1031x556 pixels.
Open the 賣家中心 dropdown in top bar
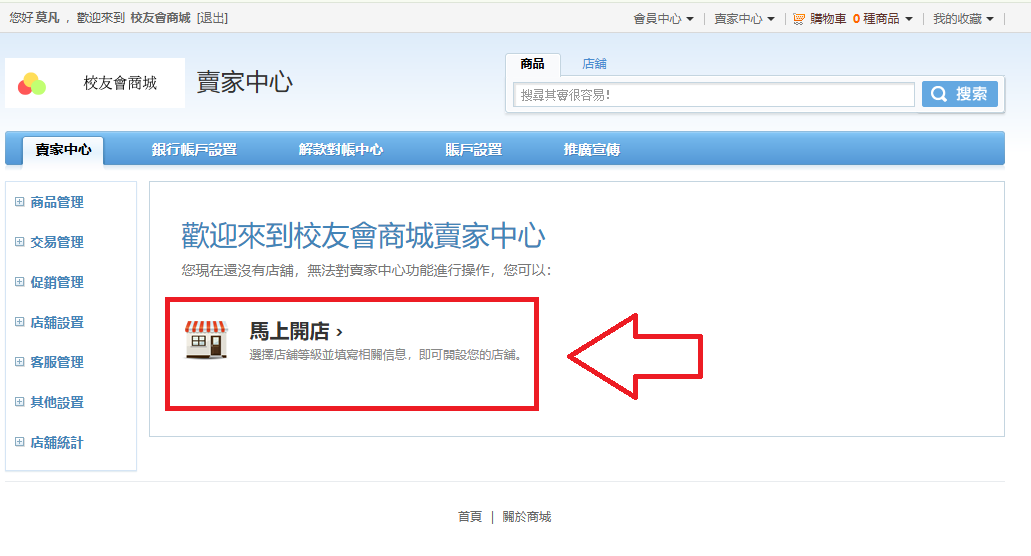pyautogui.click(x=744, y=19)
